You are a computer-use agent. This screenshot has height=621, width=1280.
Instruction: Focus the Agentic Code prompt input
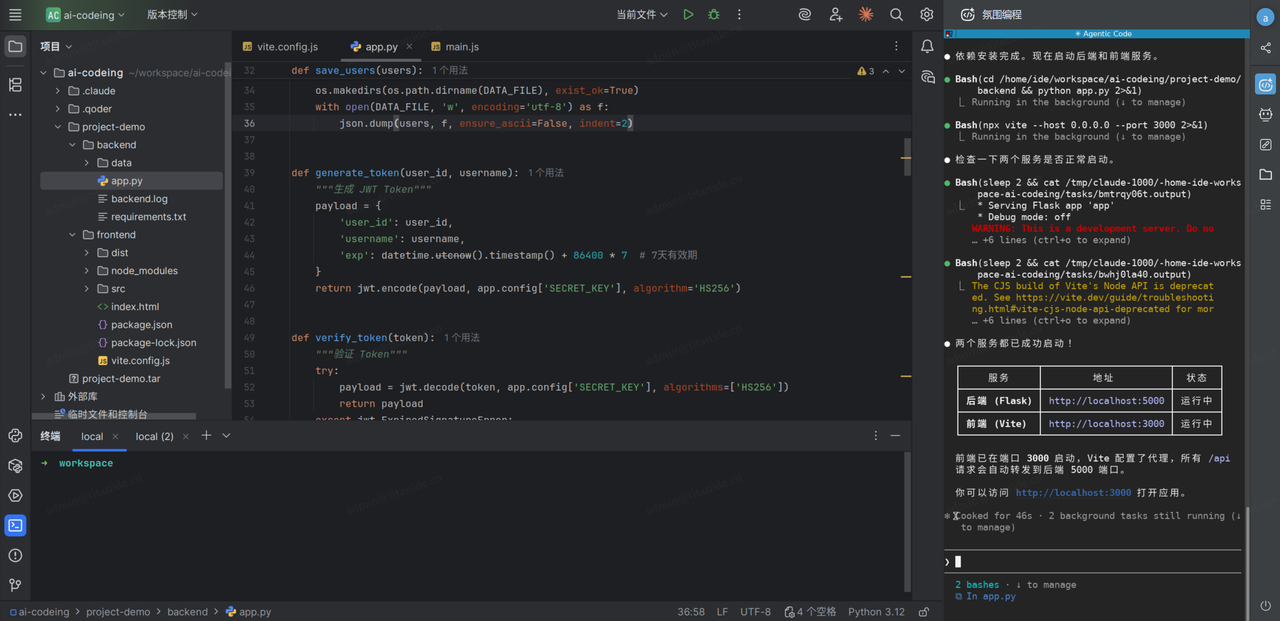pos(1092,562)
